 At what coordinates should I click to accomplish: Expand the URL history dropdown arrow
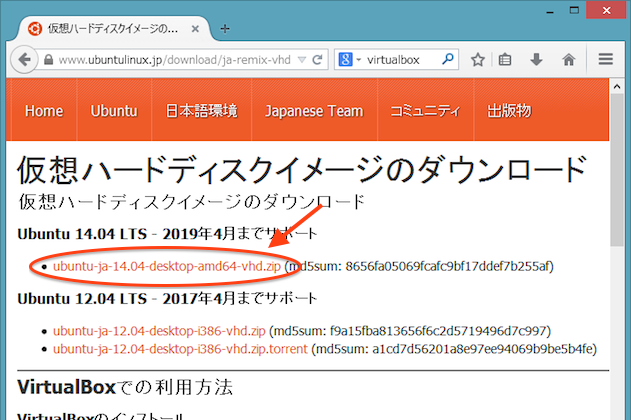[x=302, y=60]
